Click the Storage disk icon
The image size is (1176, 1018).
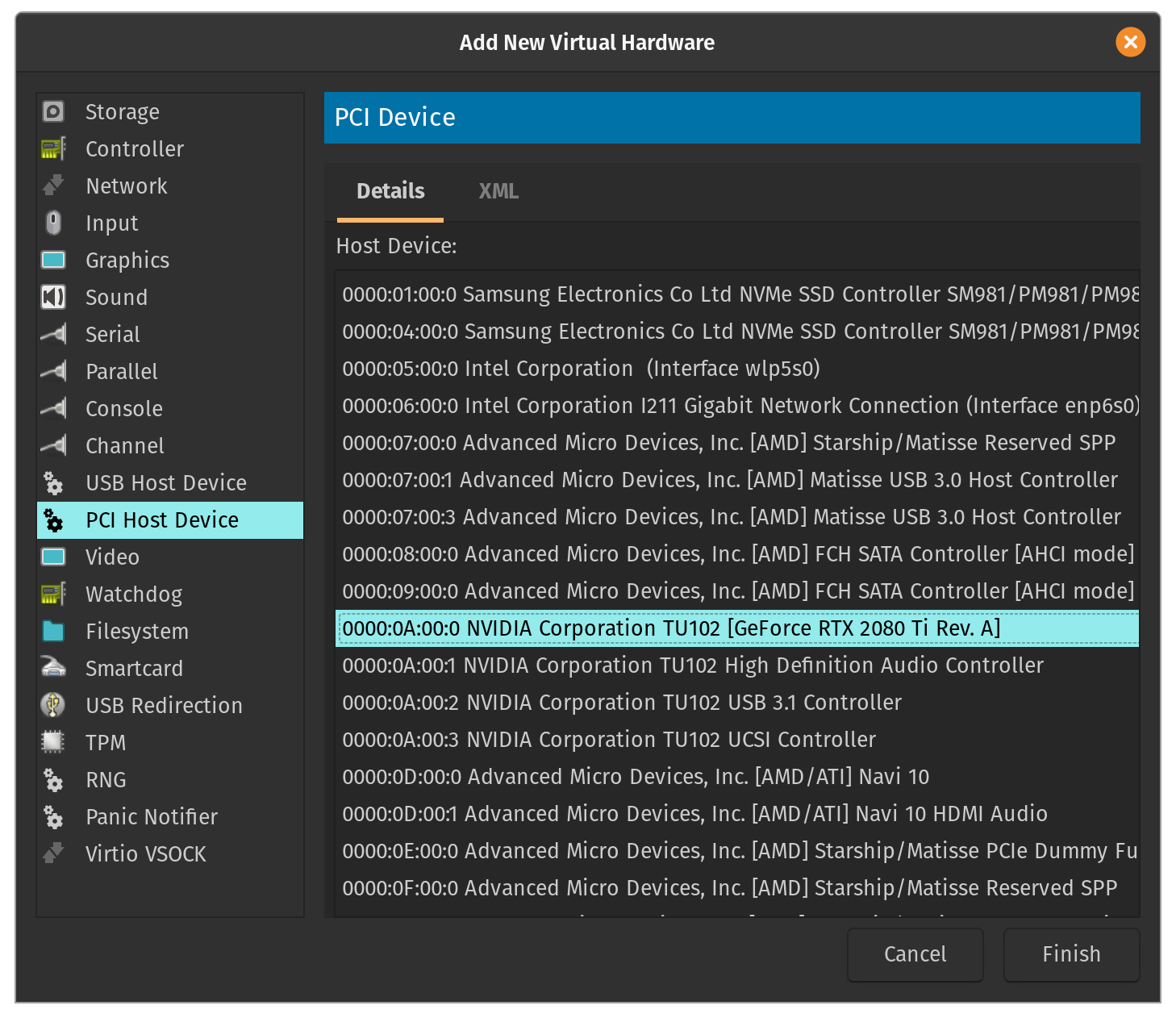tap(53, 111)
